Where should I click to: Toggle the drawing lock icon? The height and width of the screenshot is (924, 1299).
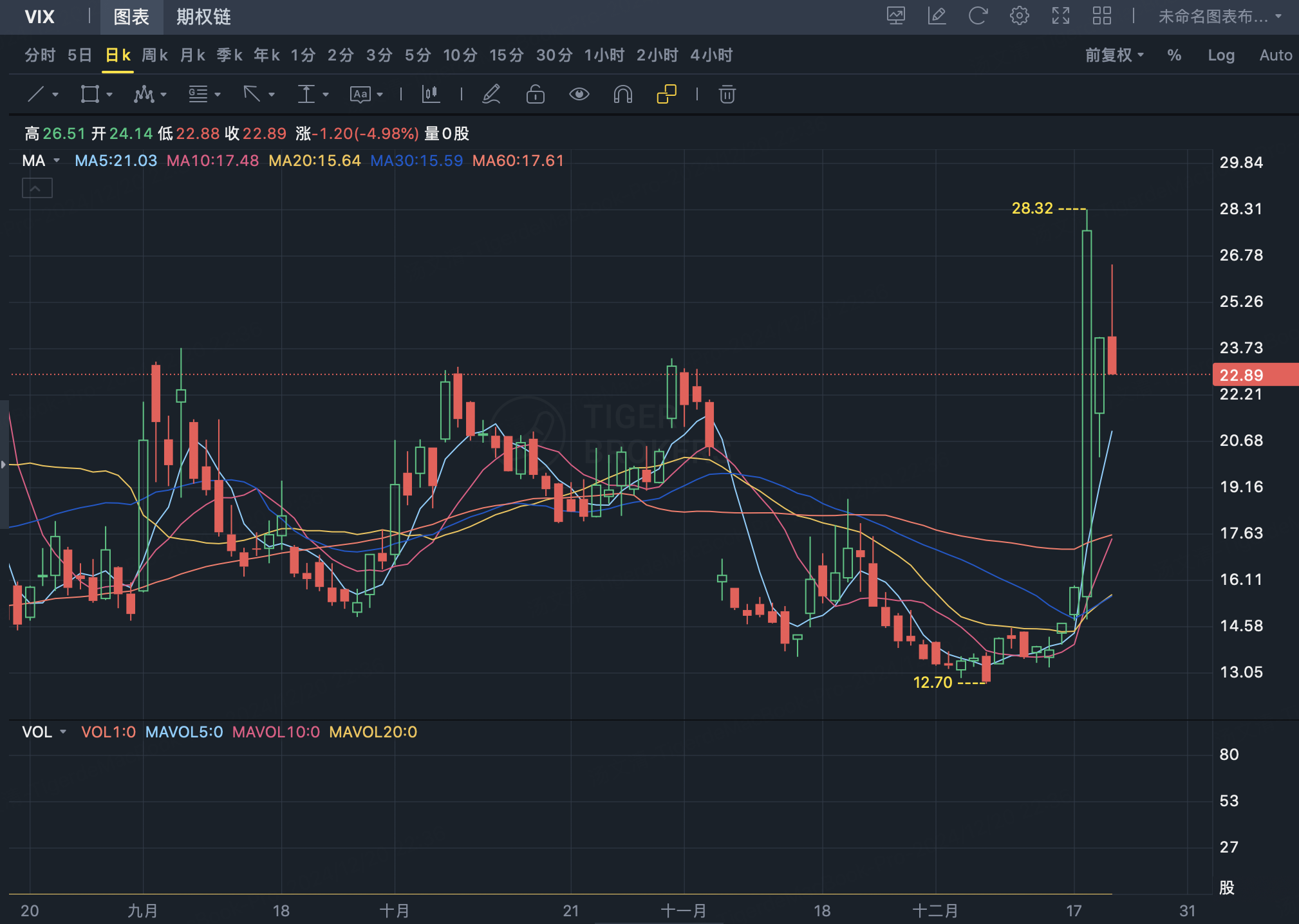535,95
